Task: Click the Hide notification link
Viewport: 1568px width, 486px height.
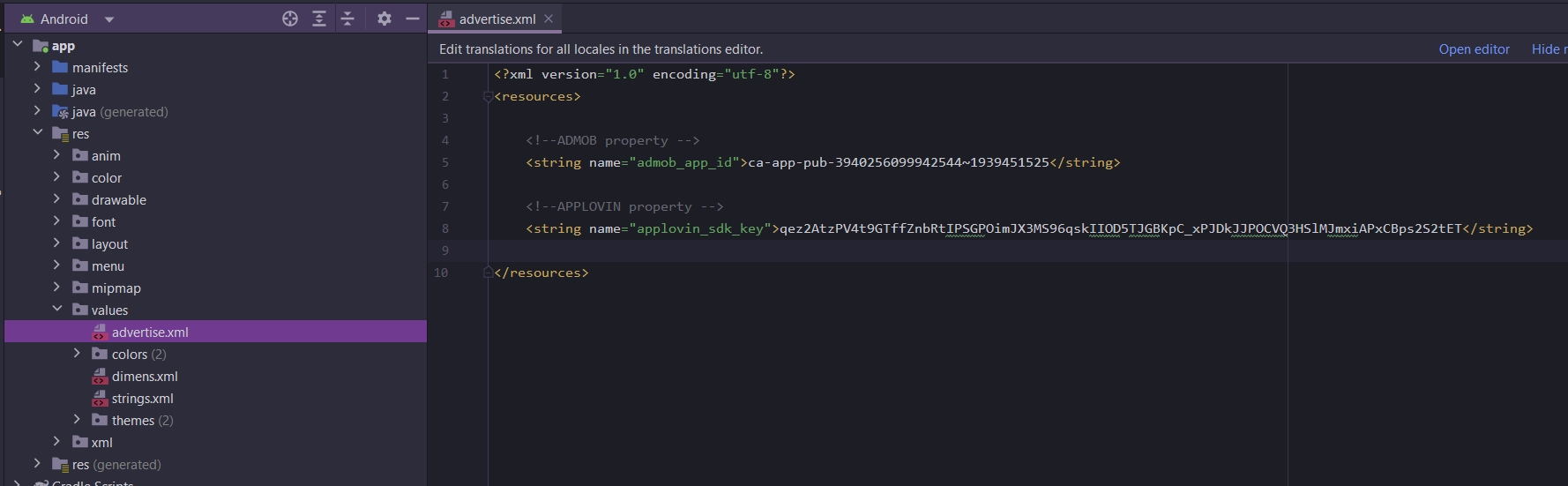Action: [1549, 49]
